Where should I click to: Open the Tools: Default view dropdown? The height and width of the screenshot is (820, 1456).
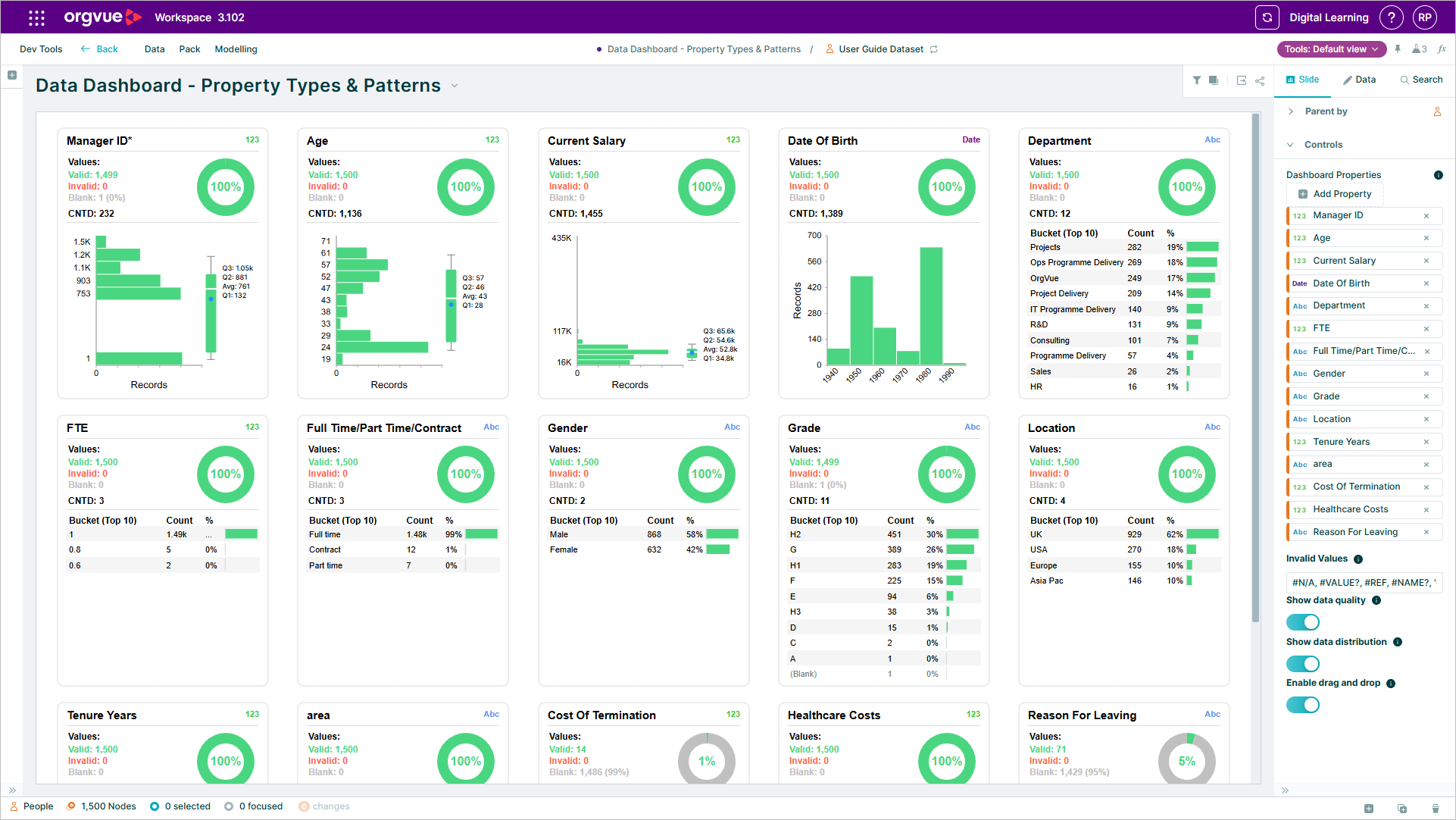(x=1332, y=49)
